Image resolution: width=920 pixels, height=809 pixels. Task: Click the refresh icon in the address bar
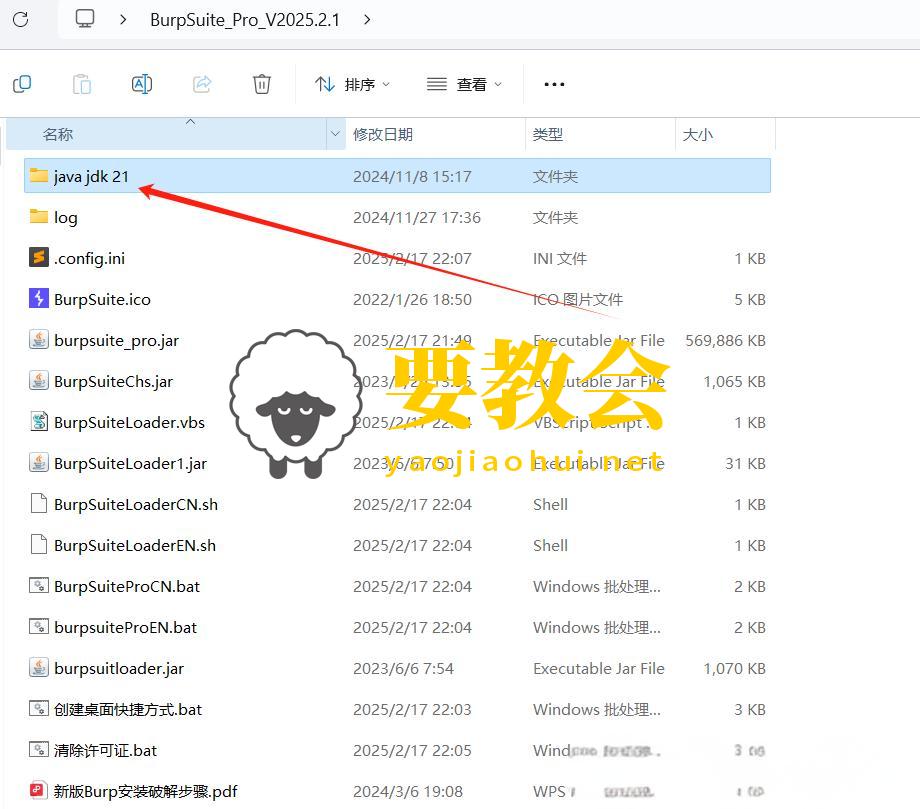click(21, 19)
